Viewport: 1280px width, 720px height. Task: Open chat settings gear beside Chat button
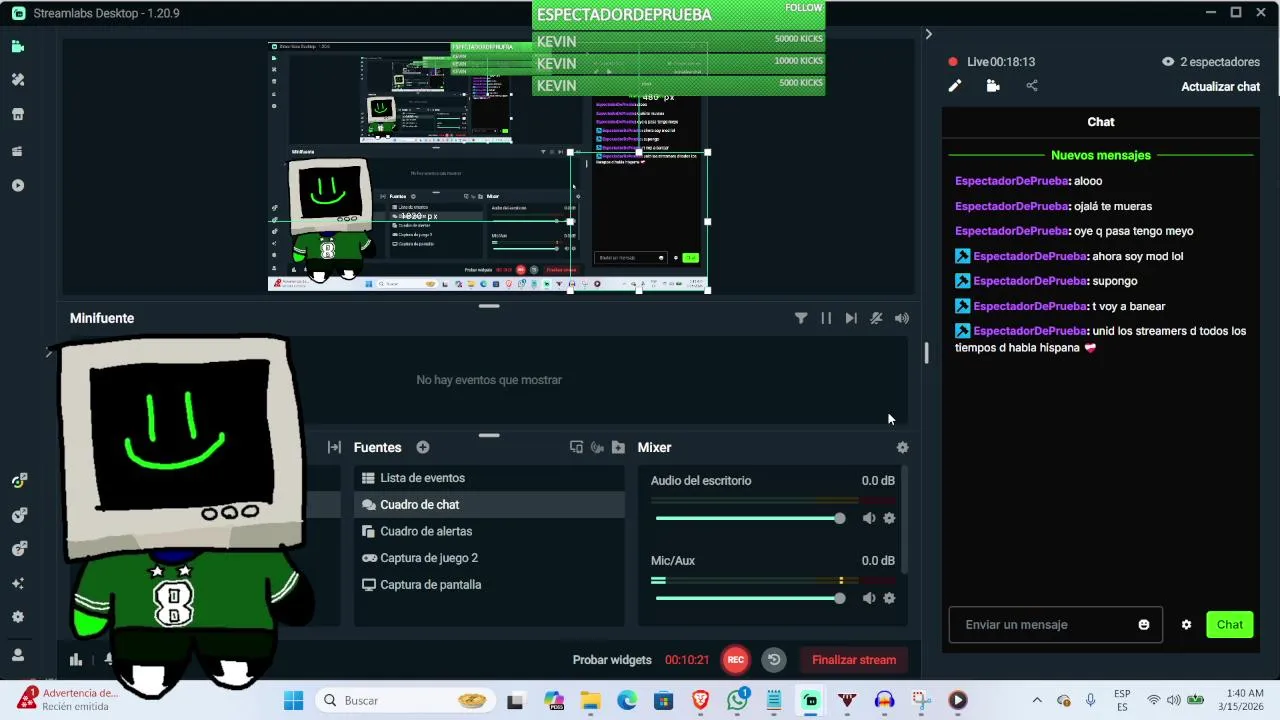point(1186,625)
